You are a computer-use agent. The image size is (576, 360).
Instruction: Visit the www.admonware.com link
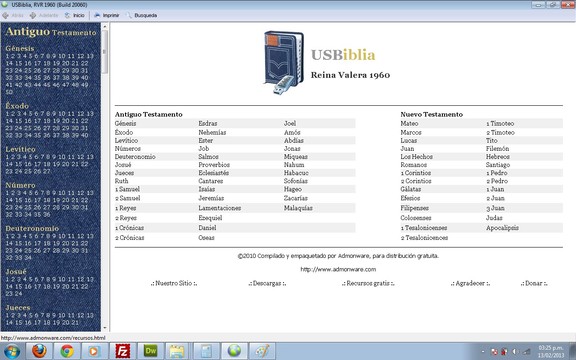[x=338, y=269]
